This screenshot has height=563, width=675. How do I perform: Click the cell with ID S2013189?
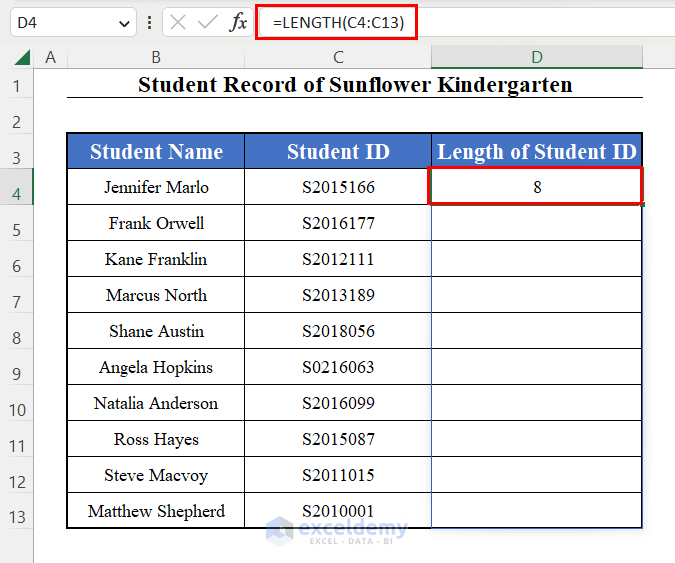[x=338, y=295]
